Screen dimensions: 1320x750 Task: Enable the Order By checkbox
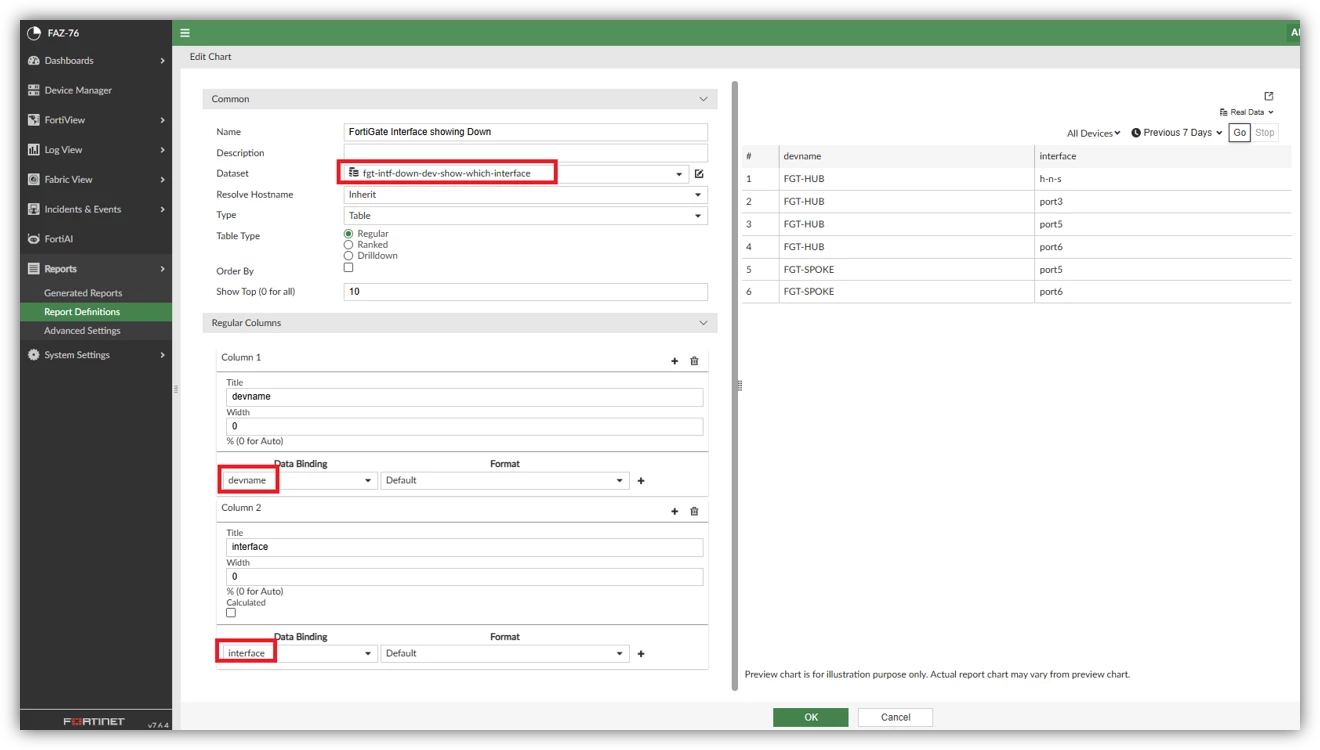click(348, 268)
